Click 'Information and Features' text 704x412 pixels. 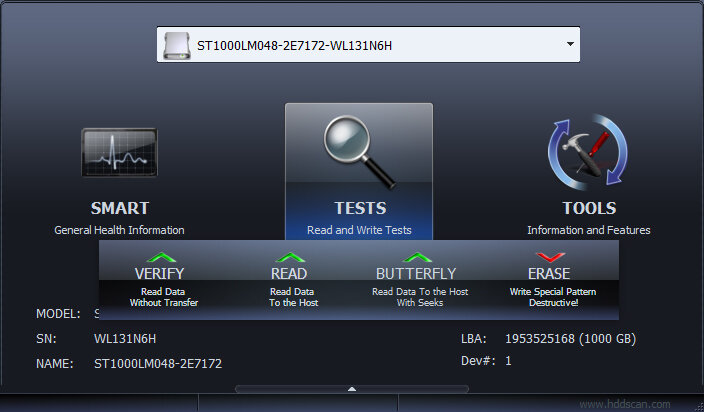pyautogui.click(x=589, y=230)
